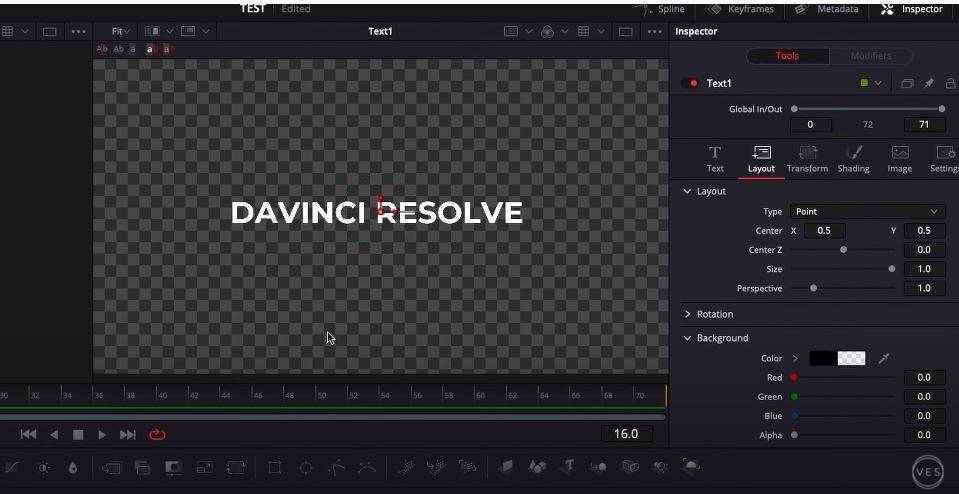Add a Matte Control node

pyautogui.click(x=174, y=468)
